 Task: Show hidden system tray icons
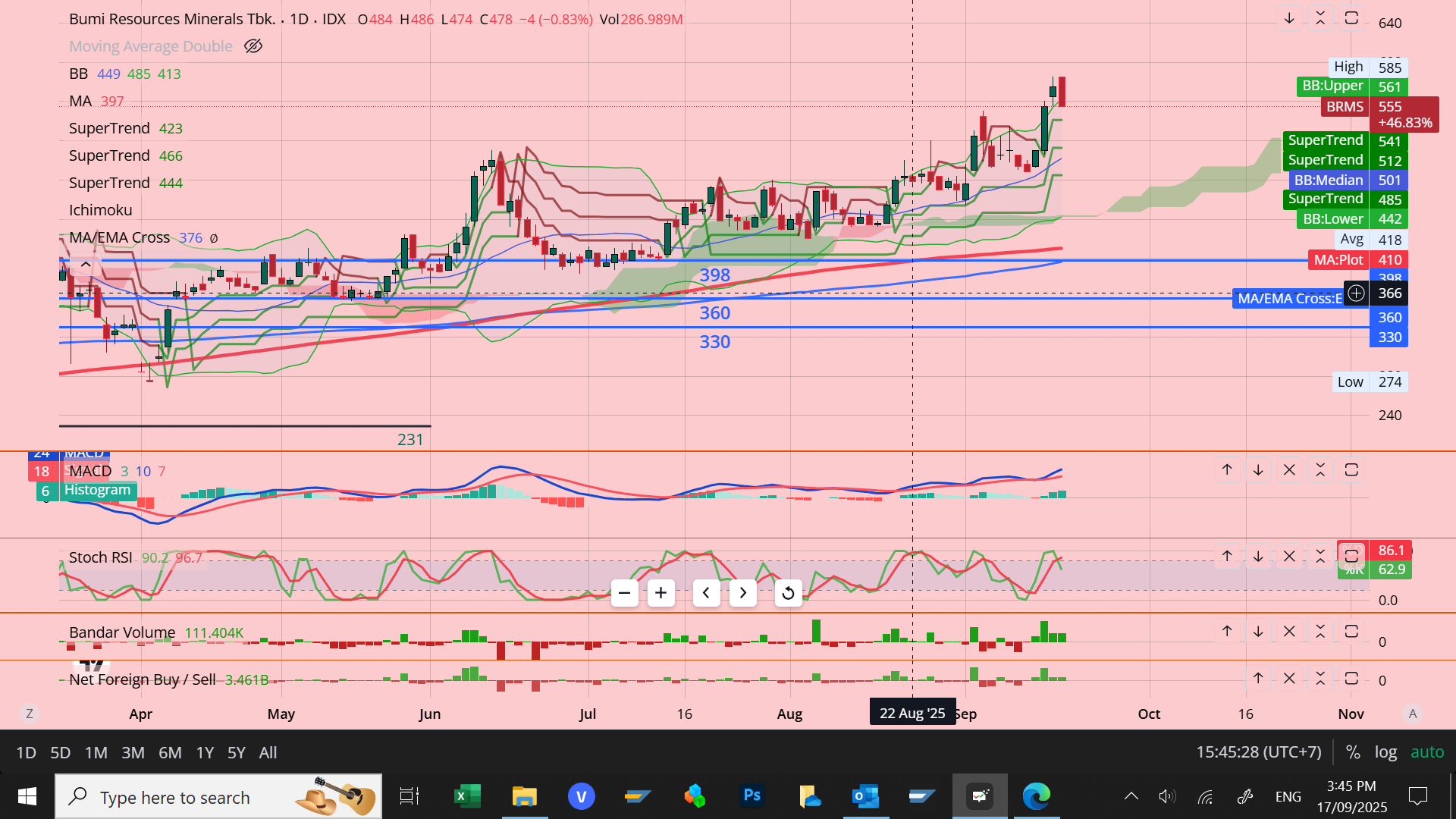coord(1131,796)
